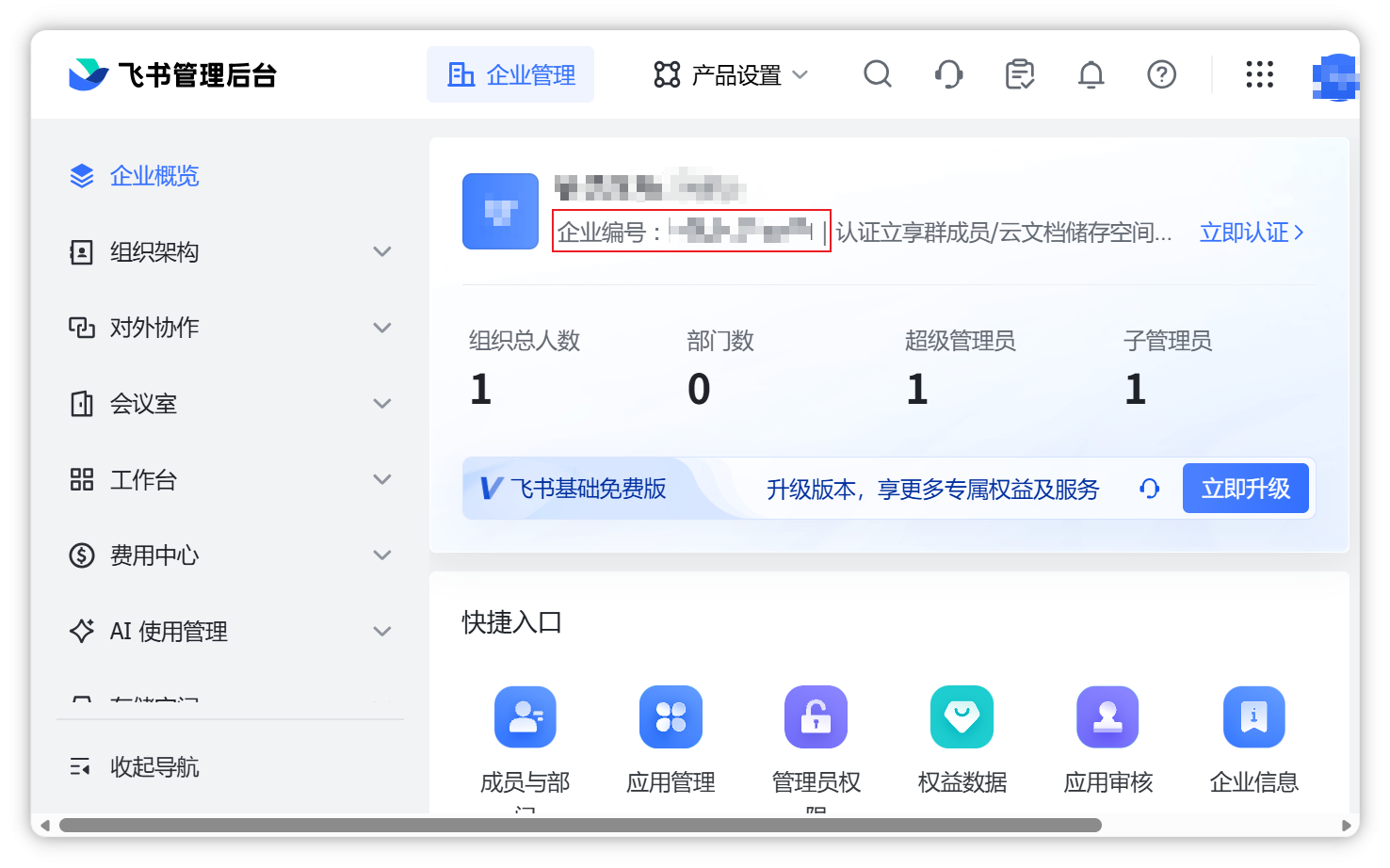The height and width of the screenshot is (868, 1390).
Task: Click the horizontal scrollbar thumb
Action: tap(580, 825)
